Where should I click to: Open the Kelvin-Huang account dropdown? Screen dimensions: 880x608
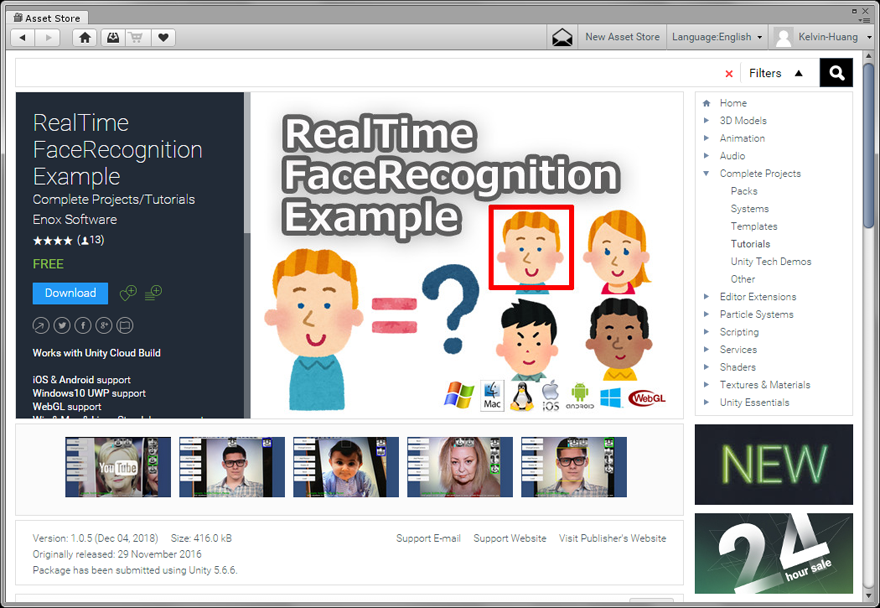click(828, 37)
